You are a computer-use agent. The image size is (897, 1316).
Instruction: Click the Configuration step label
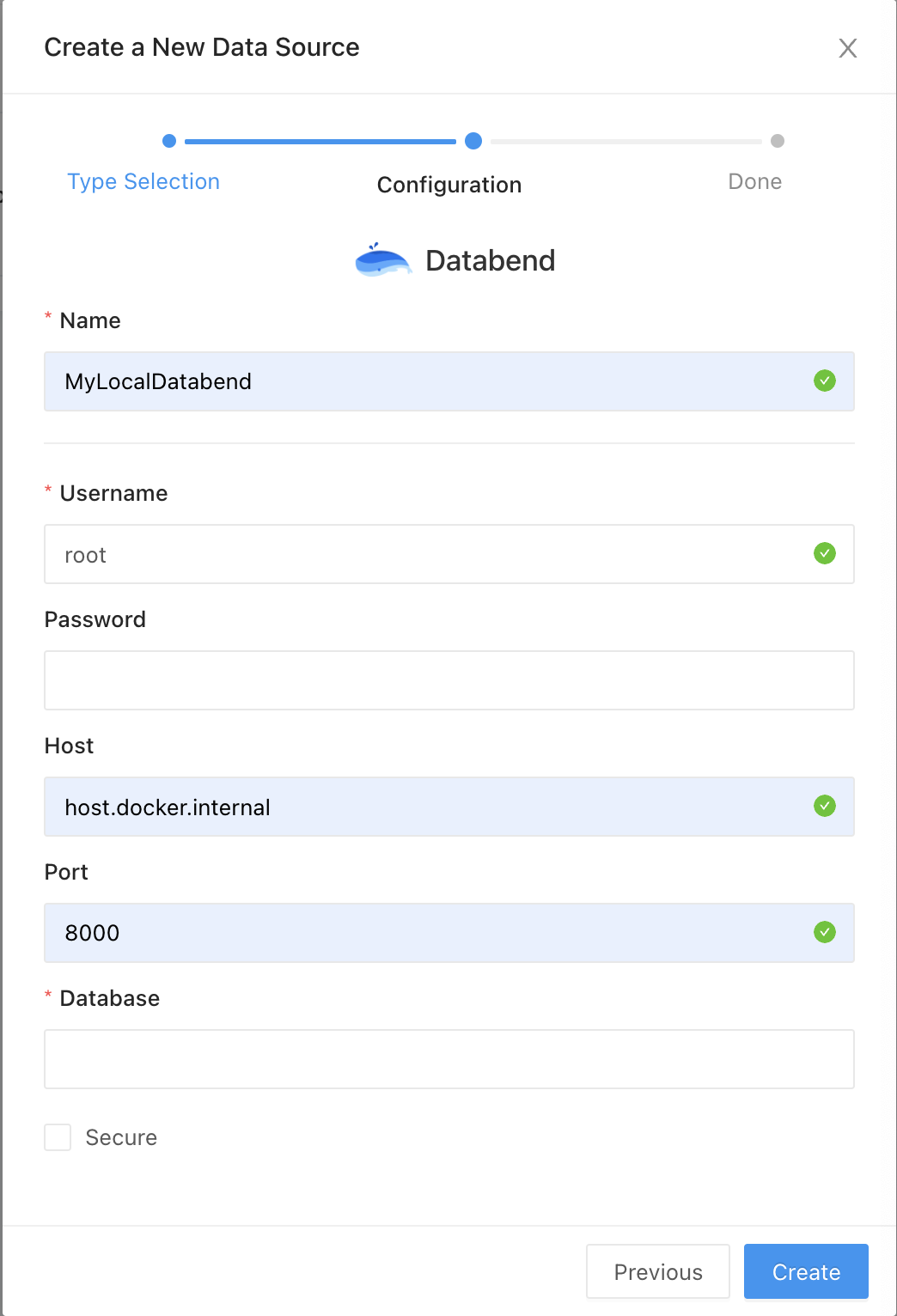coord(448,185)
